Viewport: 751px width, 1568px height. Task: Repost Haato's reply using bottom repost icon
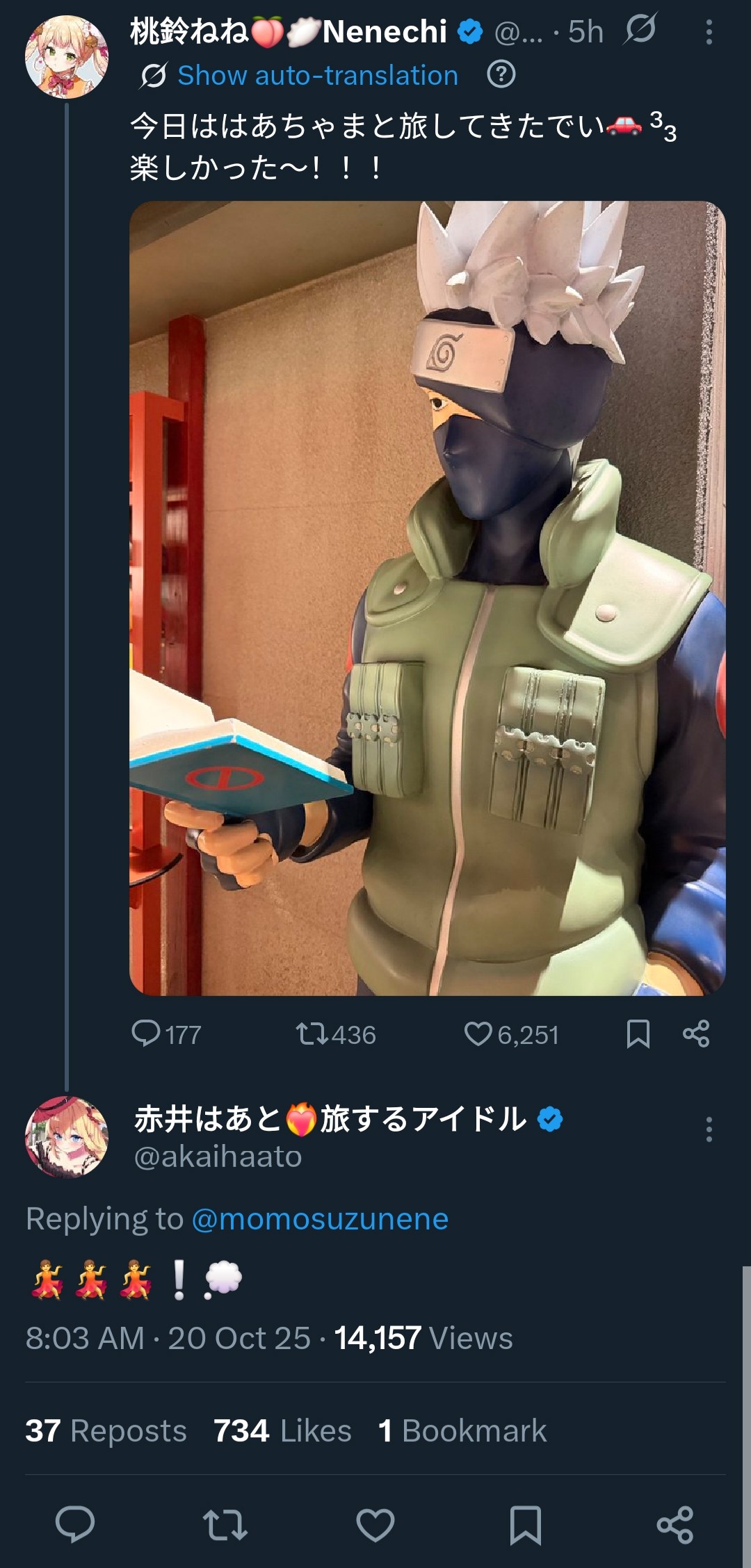point(225,1525)
